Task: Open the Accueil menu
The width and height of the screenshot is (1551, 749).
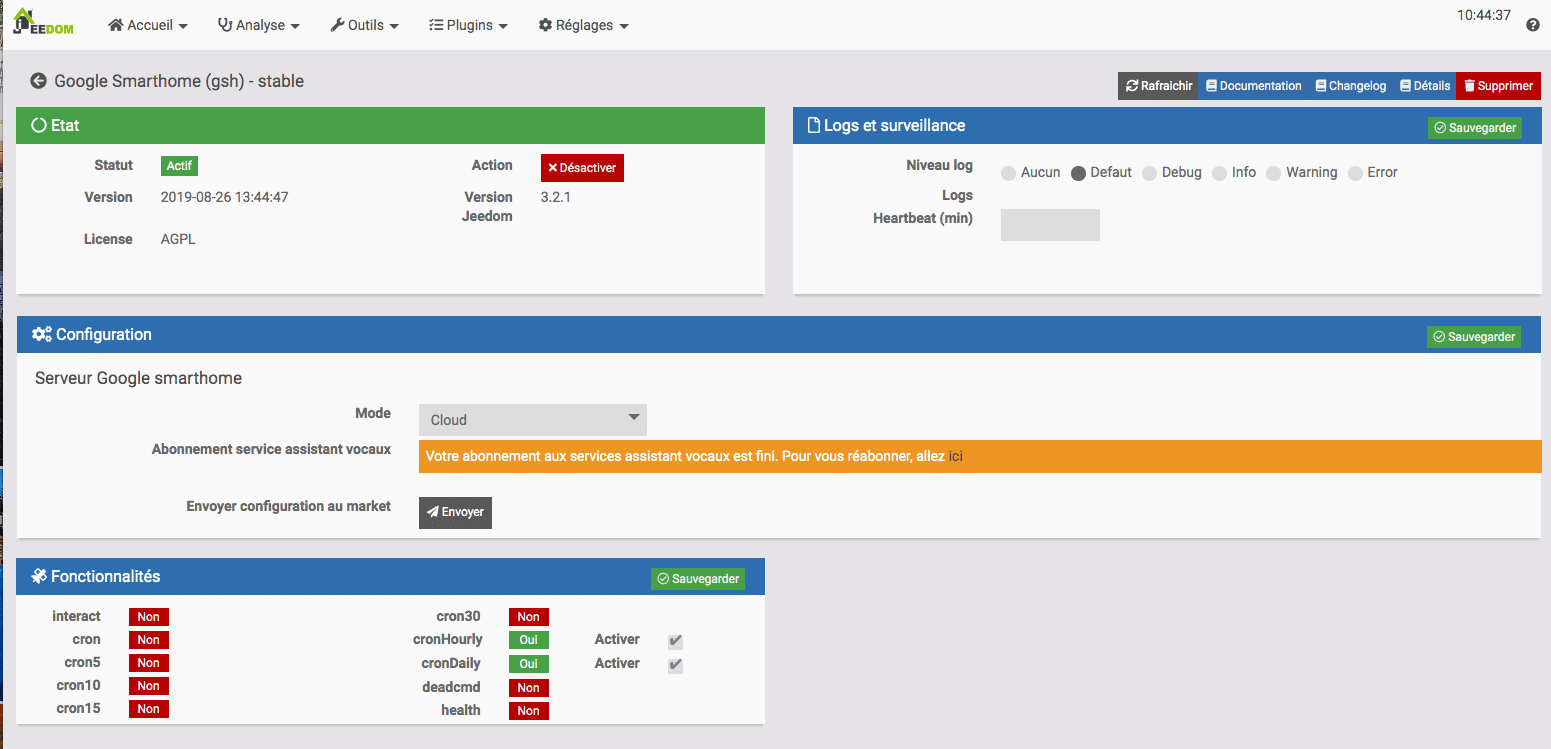Action: click(148, 25)
